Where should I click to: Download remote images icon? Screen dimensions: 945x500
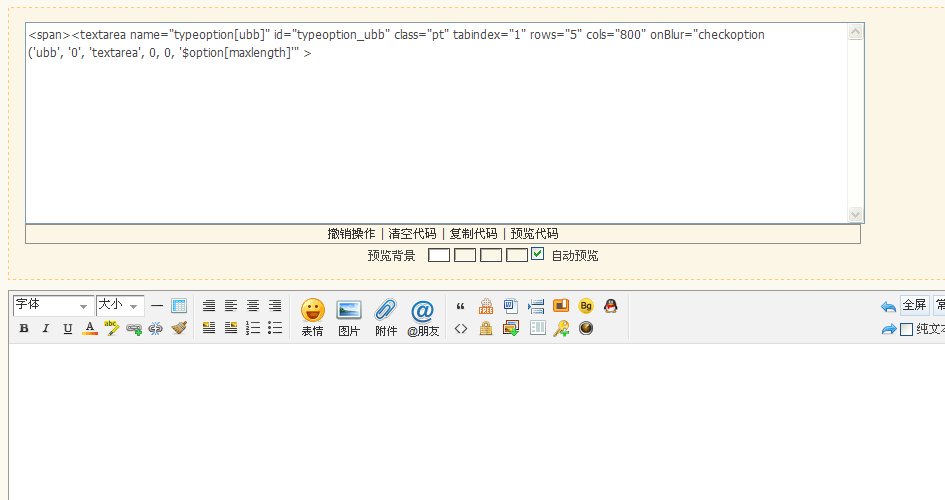(511, 328)
